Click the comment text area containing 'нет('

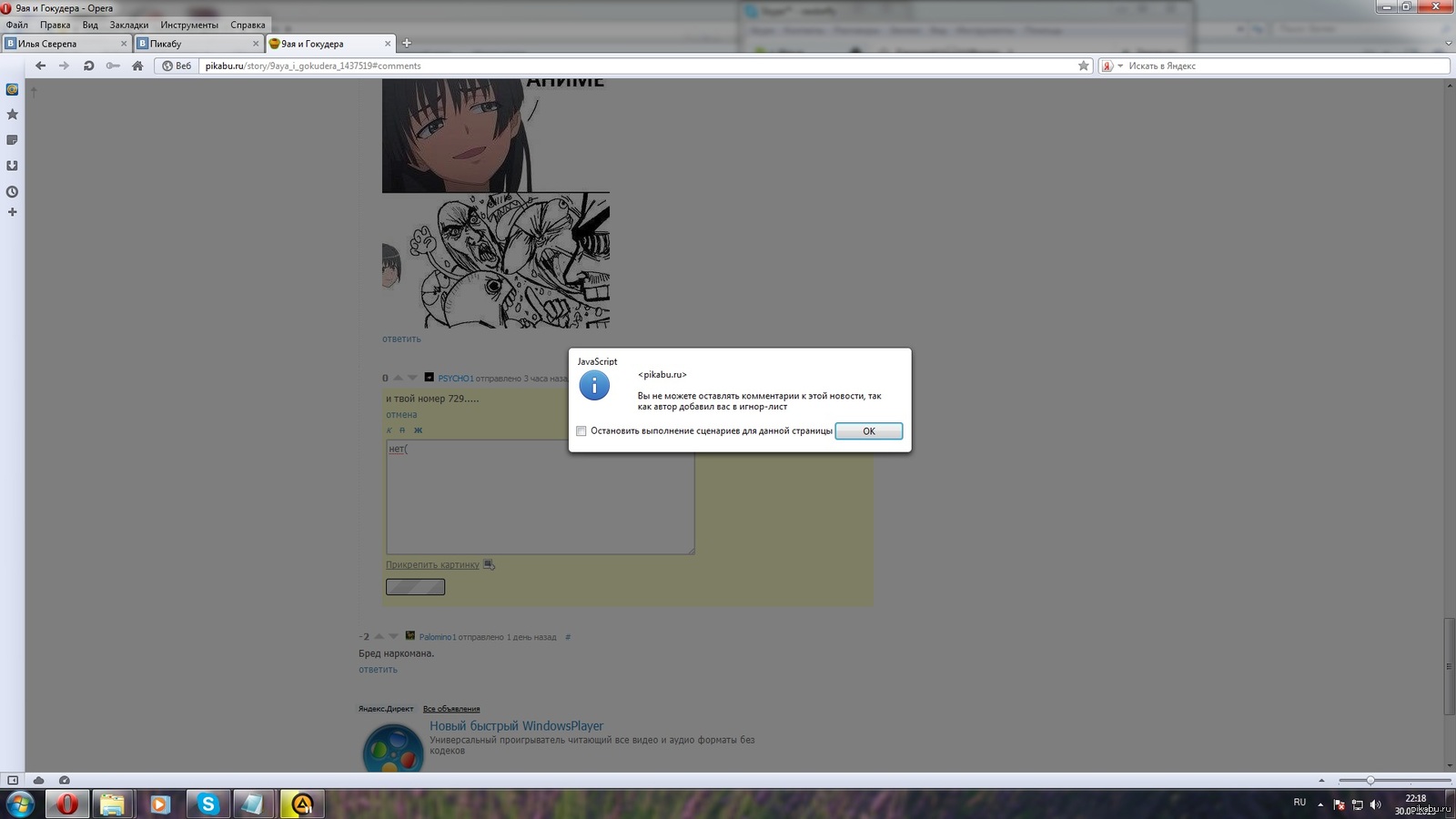tap(540, 497)
